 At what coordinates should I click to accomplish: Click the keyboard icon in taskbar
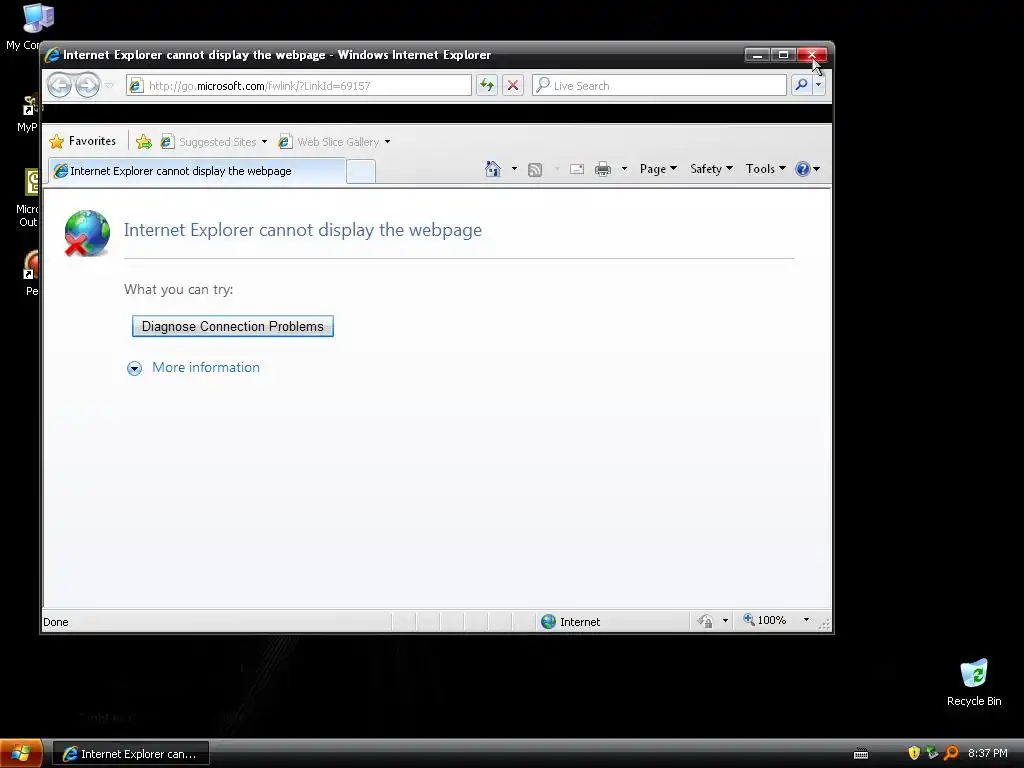point(861,754)
